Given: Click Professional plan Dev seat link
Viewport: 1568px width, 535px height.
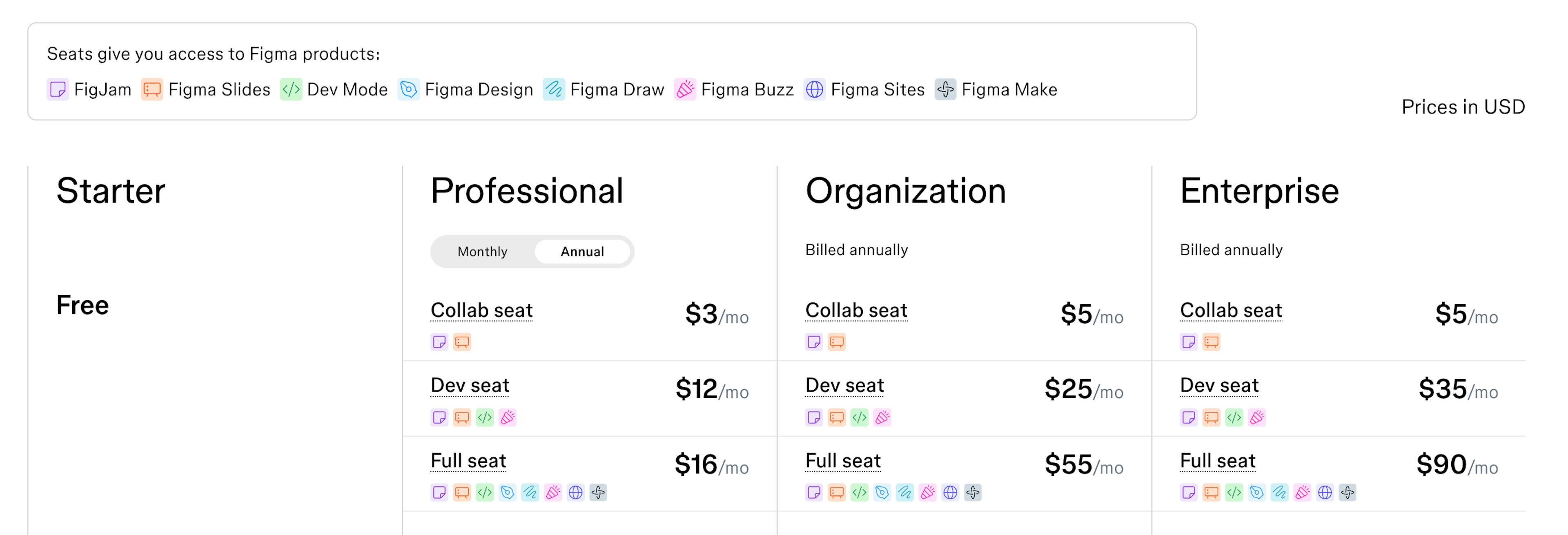Looking at the screenshot, I should pyautogui.click(x=470, y=385).
